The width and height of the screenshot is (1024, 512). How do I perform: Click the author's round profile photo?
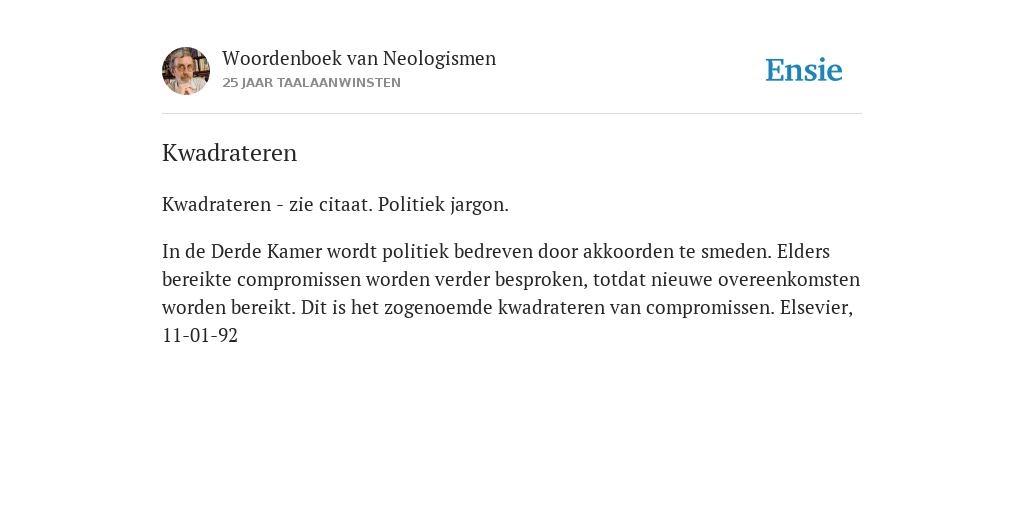[186, 71]
